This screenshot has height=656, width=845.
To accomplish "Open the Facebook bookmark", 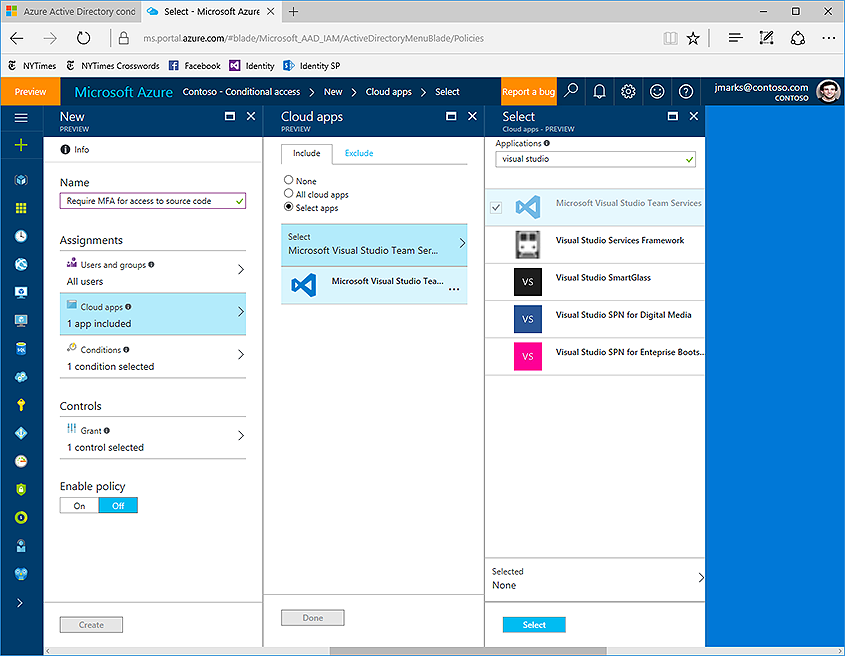I will pos(195,66).
